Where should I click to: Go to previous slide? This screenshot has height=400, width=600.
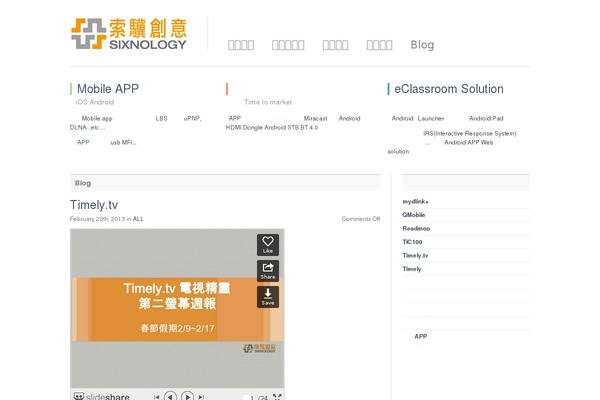click(170, 396)
